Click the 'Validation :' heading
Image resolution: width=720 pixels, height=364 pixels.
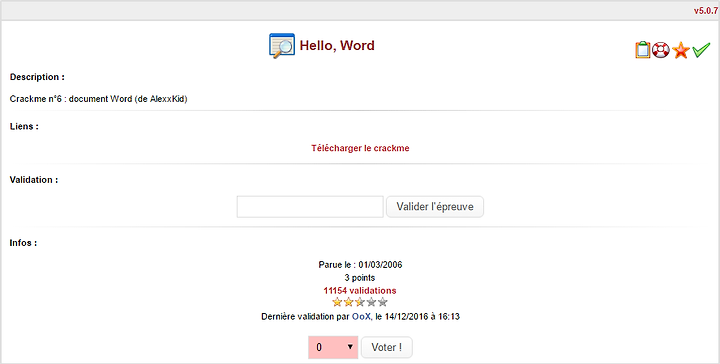(34, 180)
